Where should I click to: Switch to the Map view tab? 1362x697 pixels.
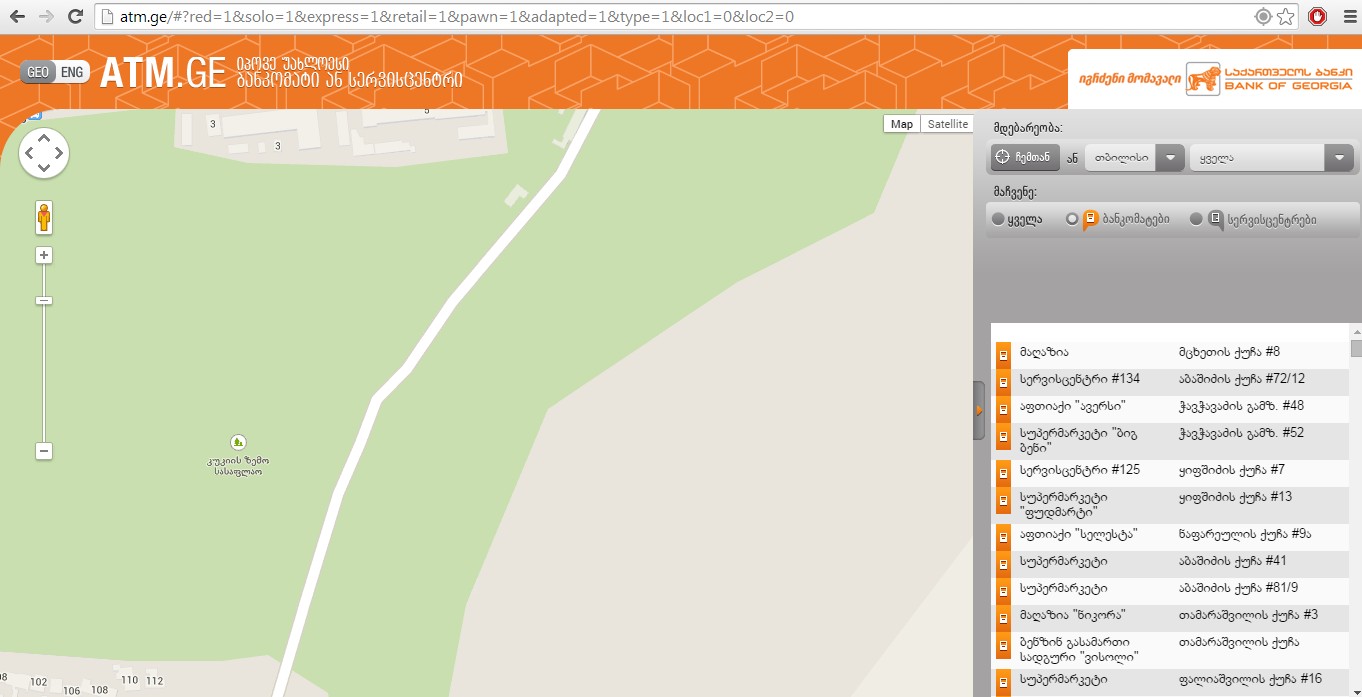coord(902,124)
